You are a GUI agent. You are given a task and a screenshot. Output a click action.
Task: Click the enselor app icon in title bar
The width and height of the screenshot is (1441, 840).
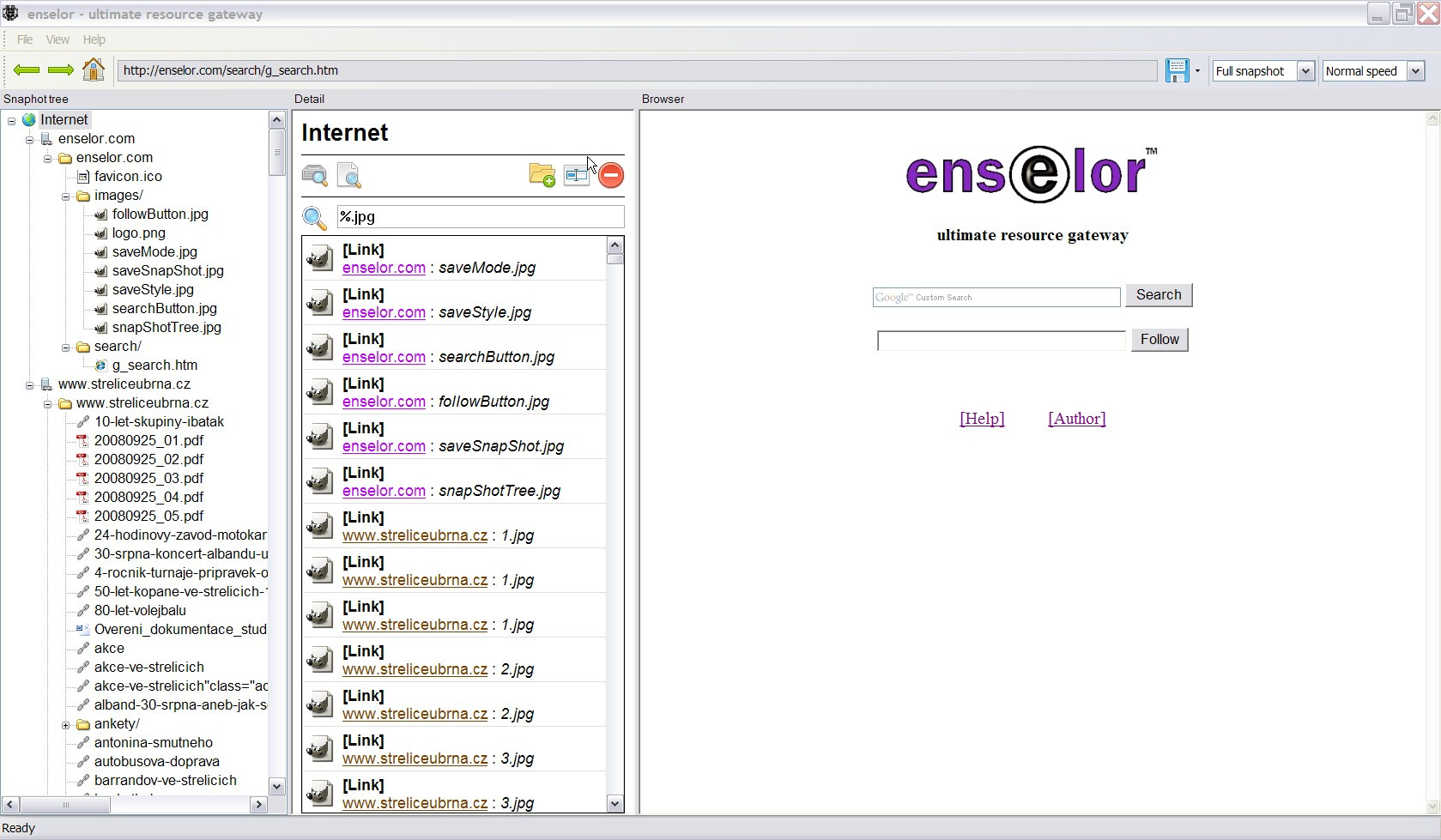10,13
